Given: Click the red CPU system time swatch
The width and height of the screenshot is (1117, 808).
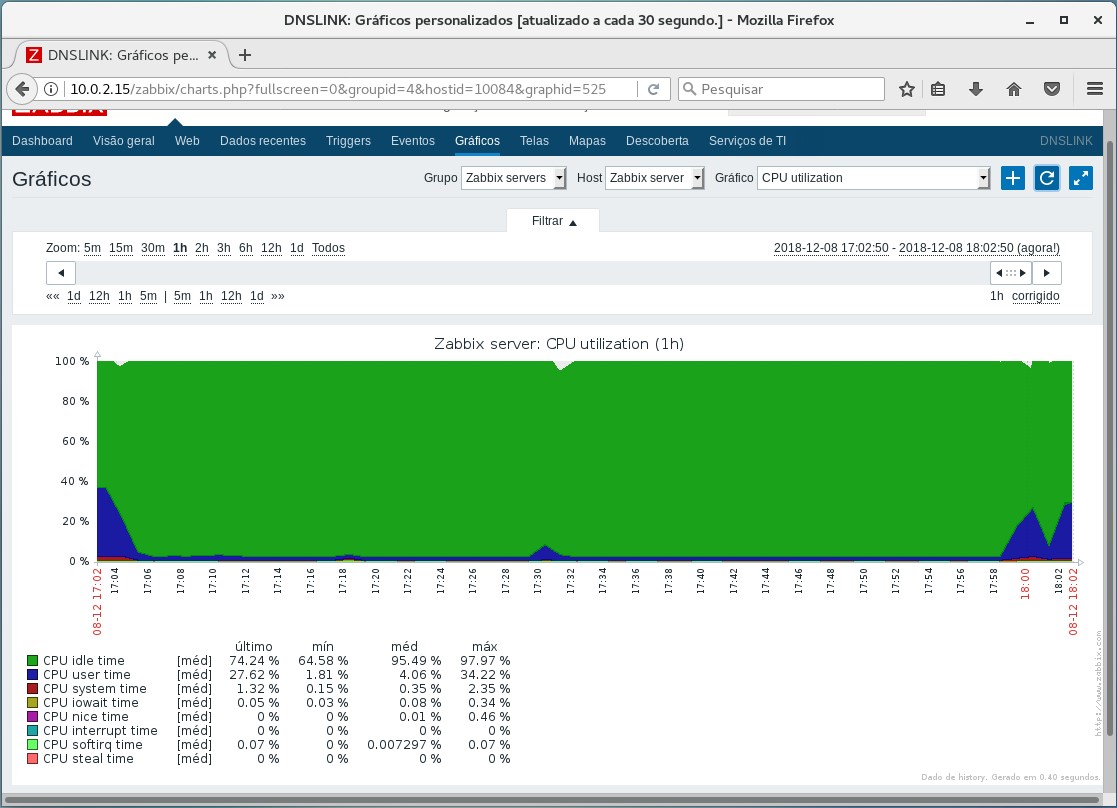Looking at the screenshot, I should [32, 689].
